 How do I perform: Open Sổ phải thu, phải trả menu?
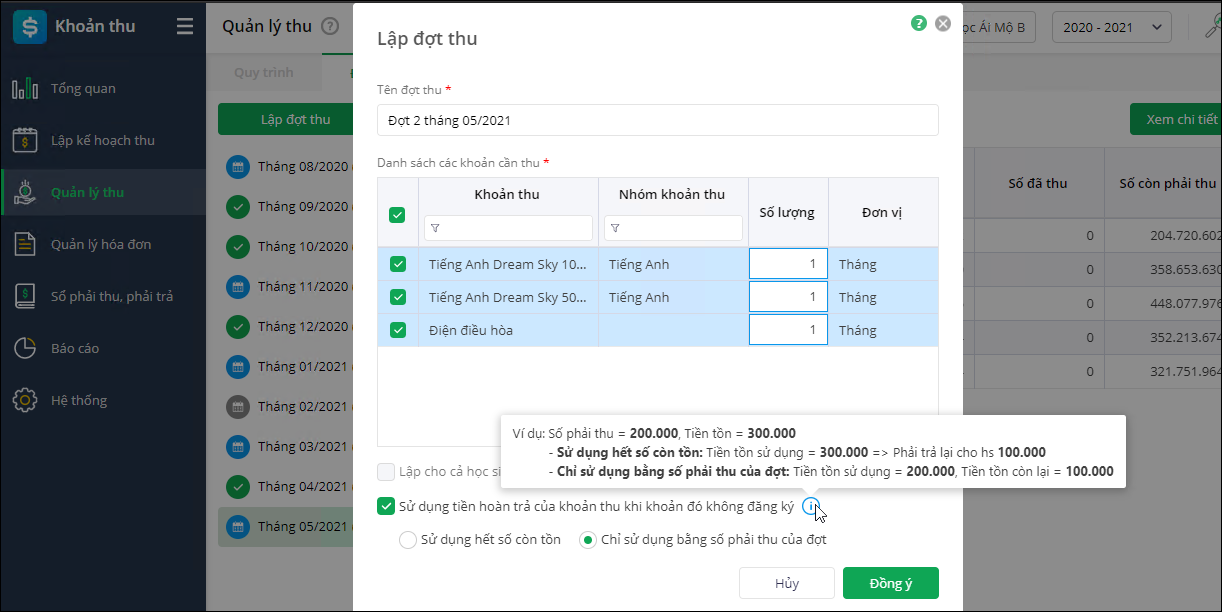(x=112, y=297)
